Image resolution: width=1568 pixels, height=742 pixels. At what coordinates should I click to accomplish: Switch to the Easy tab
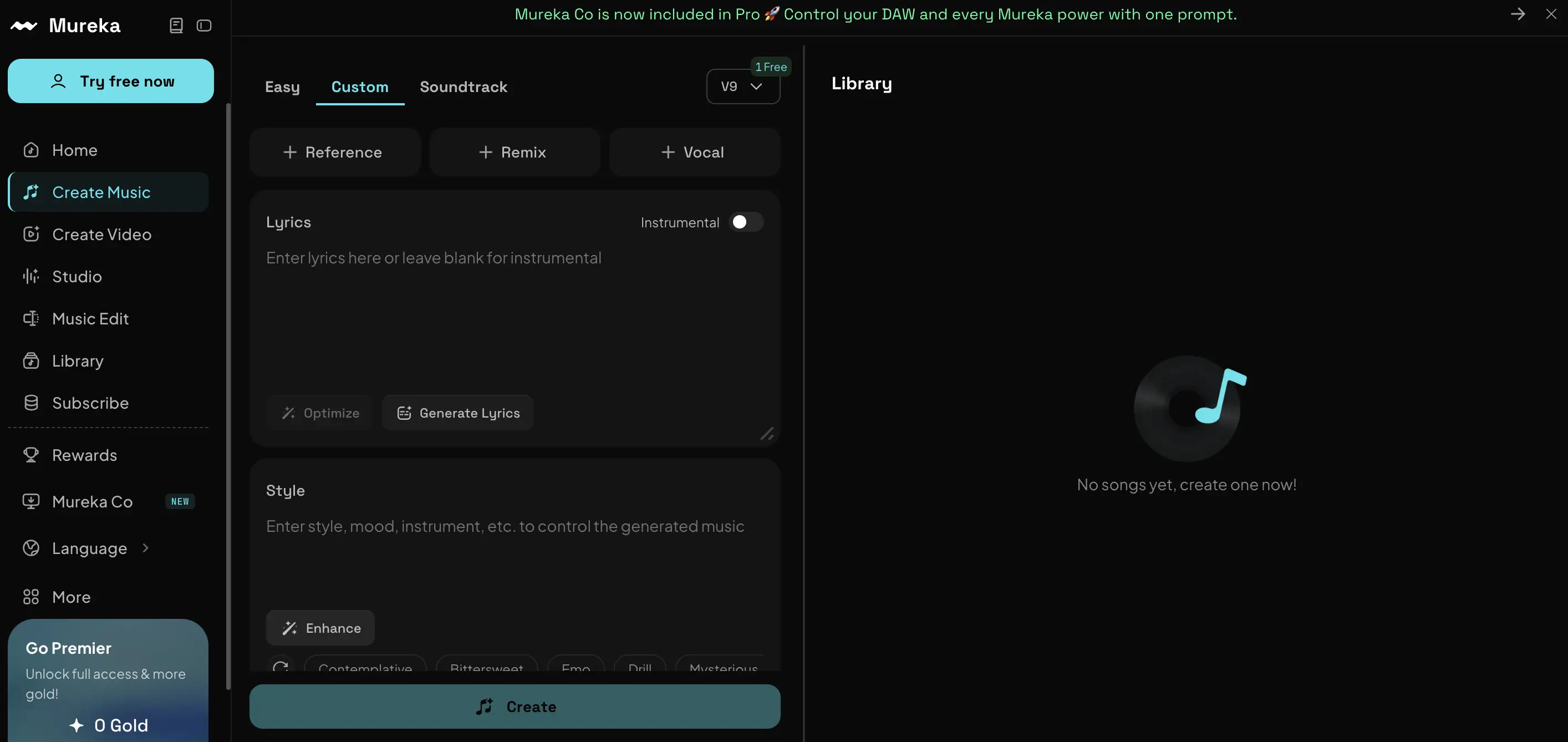(x=282, y=87)
